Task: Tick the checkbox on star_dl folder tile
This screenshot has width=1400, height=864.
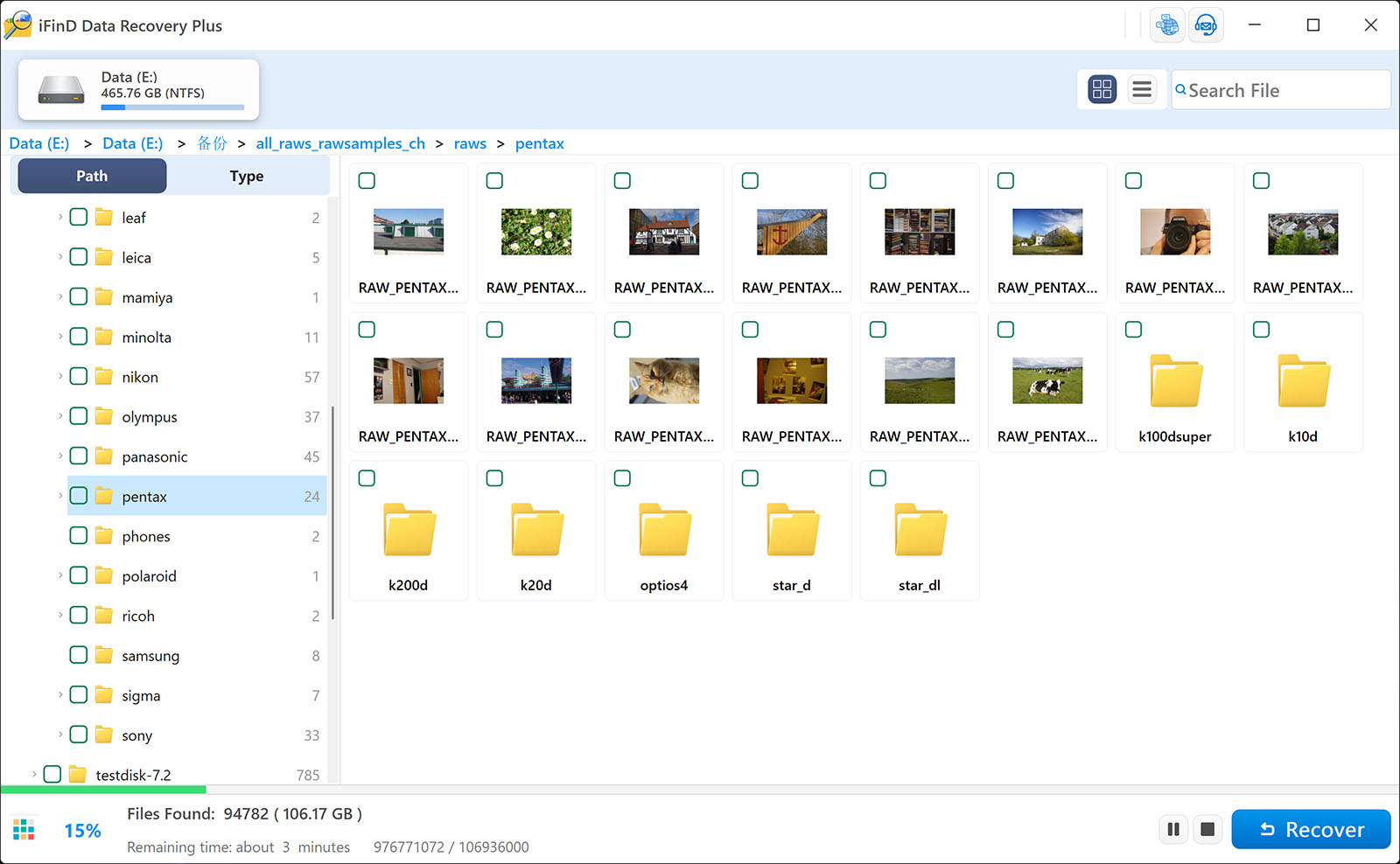Action: click(878, 478)
